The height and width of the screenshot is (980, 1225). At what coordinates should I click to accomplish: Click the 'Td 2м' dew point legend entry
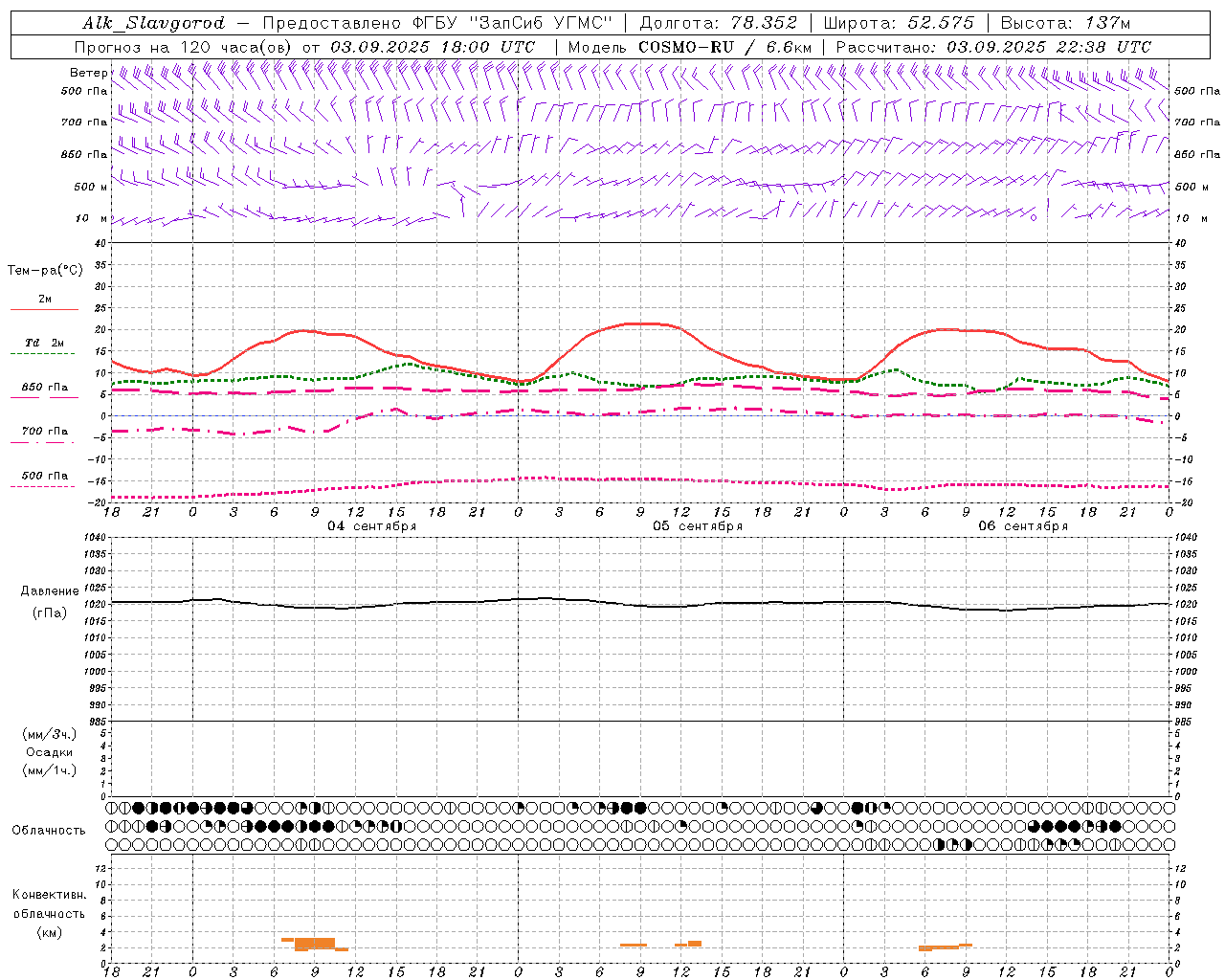tap(44, 343)
